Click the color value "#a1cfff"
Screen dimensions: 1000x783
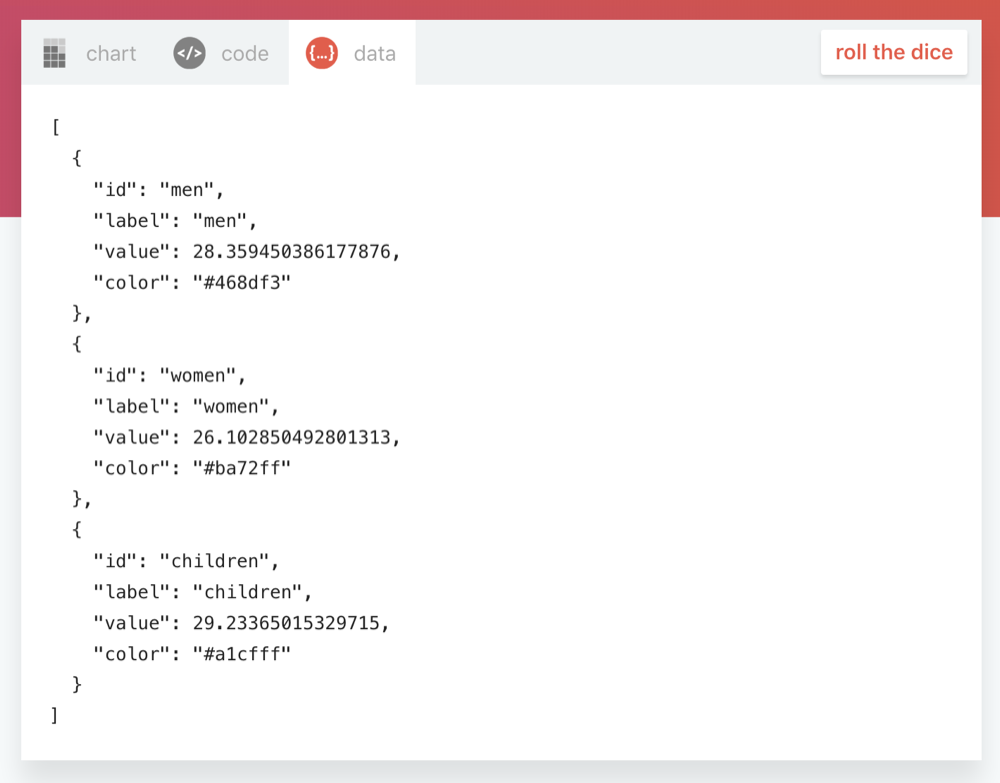pyautogui.click(x=242, y=654)
